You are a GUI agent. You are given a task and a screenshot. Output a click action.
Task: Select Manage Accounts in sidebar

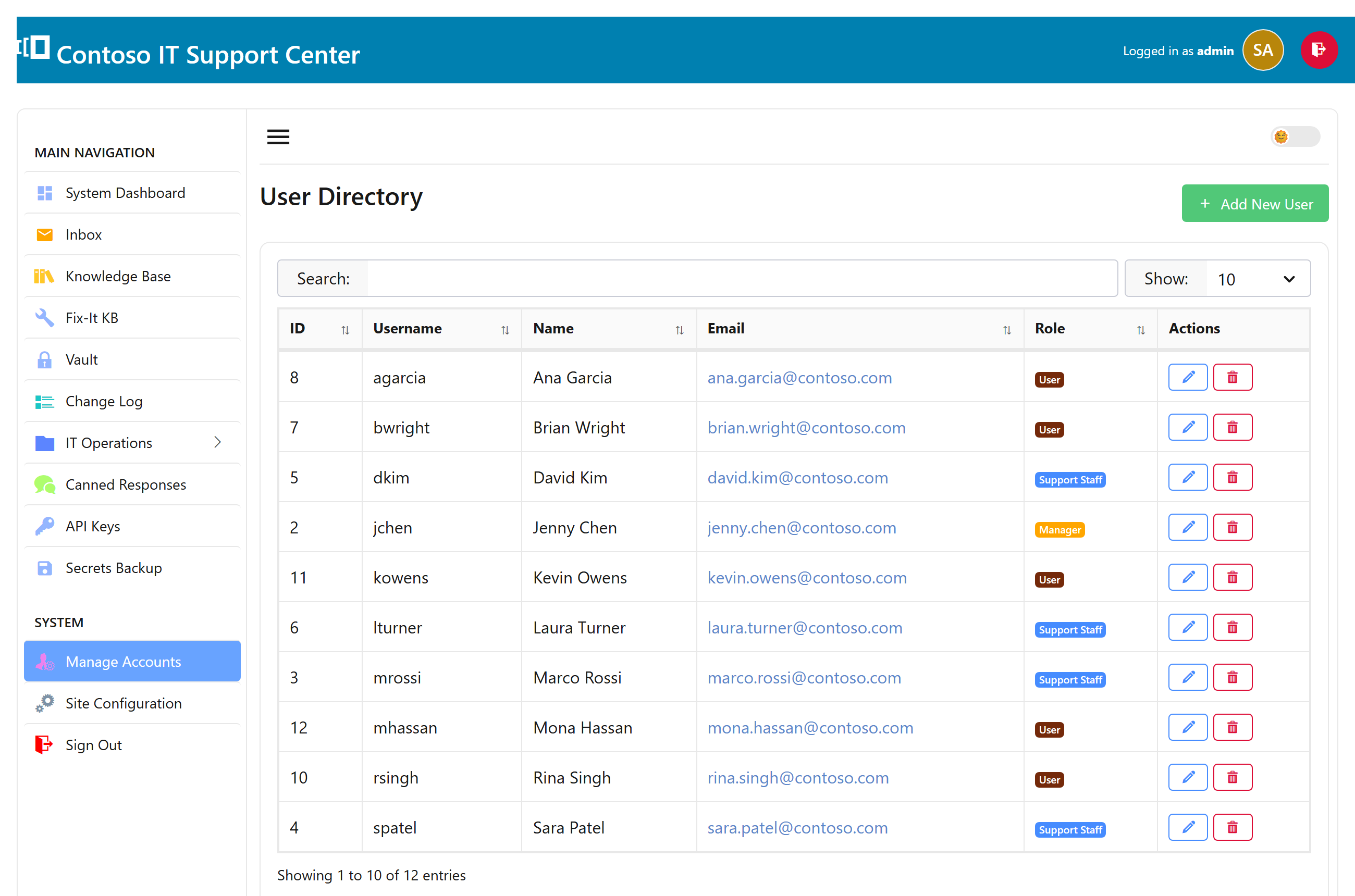coord(132,661)
